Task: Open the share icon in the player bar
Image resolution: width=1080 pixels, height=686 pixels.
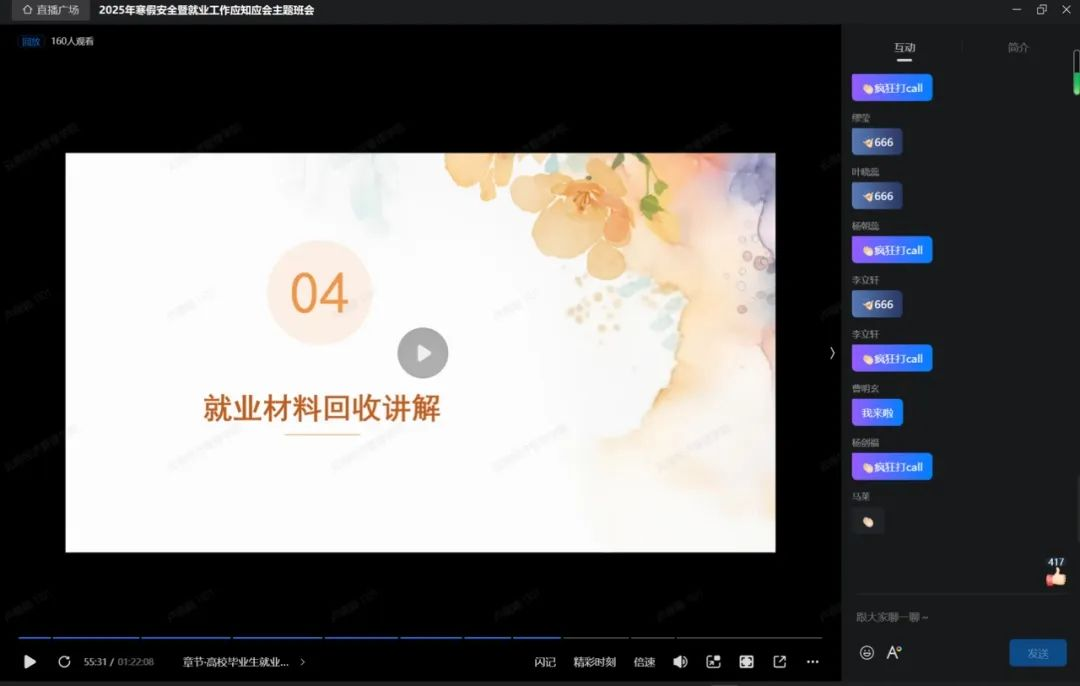Action: [x=778, y=662]
